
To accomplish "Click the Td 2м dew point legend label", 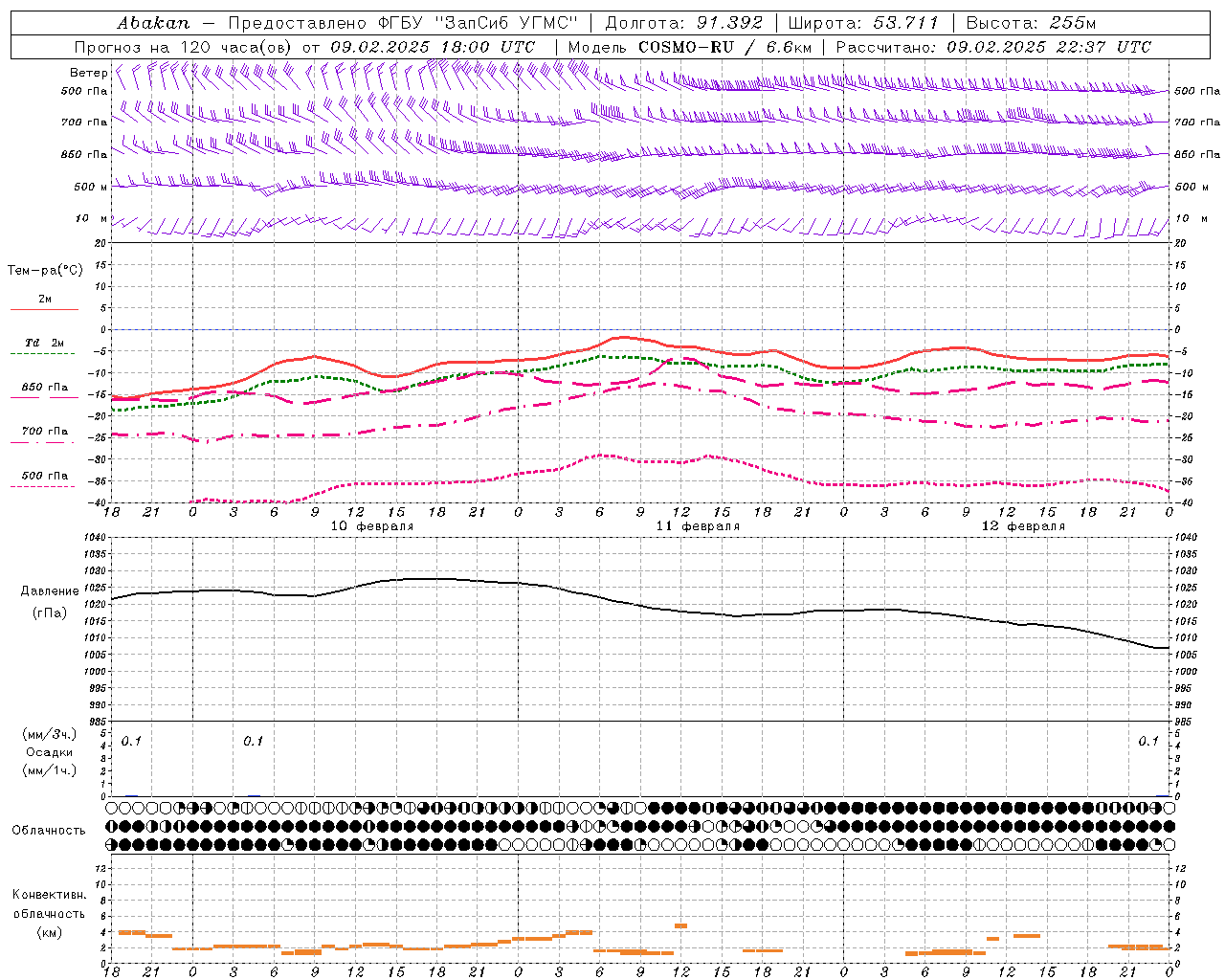I will (x=45, y=343).
